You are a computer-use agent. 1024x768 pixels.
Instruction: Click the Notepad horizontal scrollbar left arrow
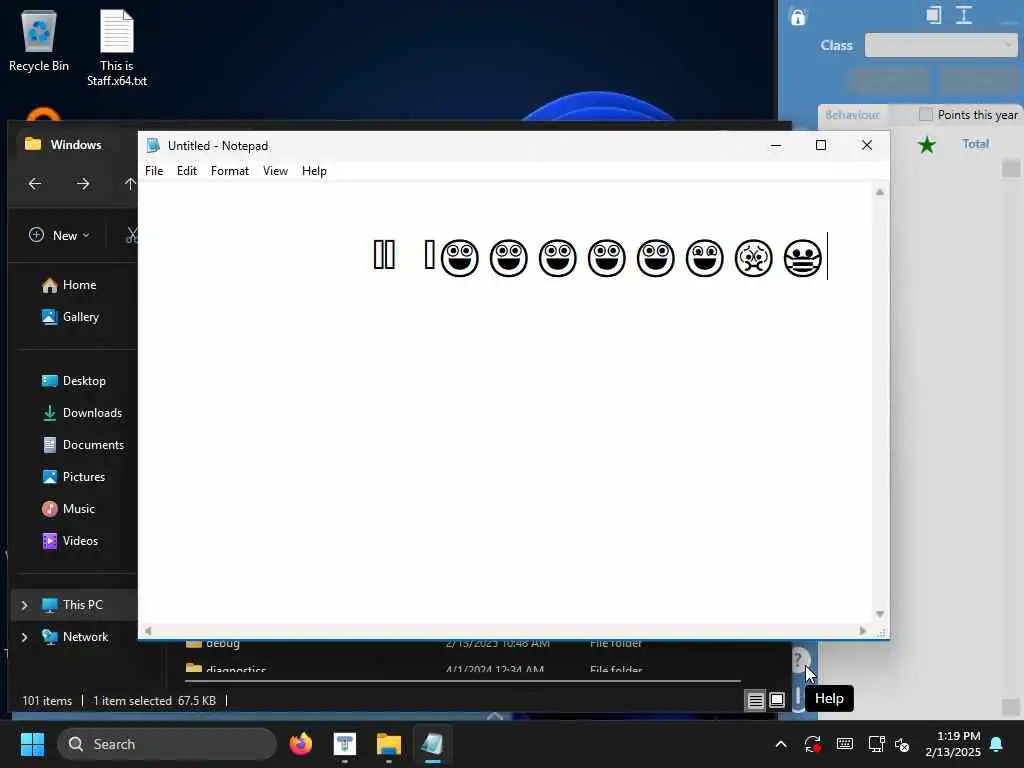148,631
